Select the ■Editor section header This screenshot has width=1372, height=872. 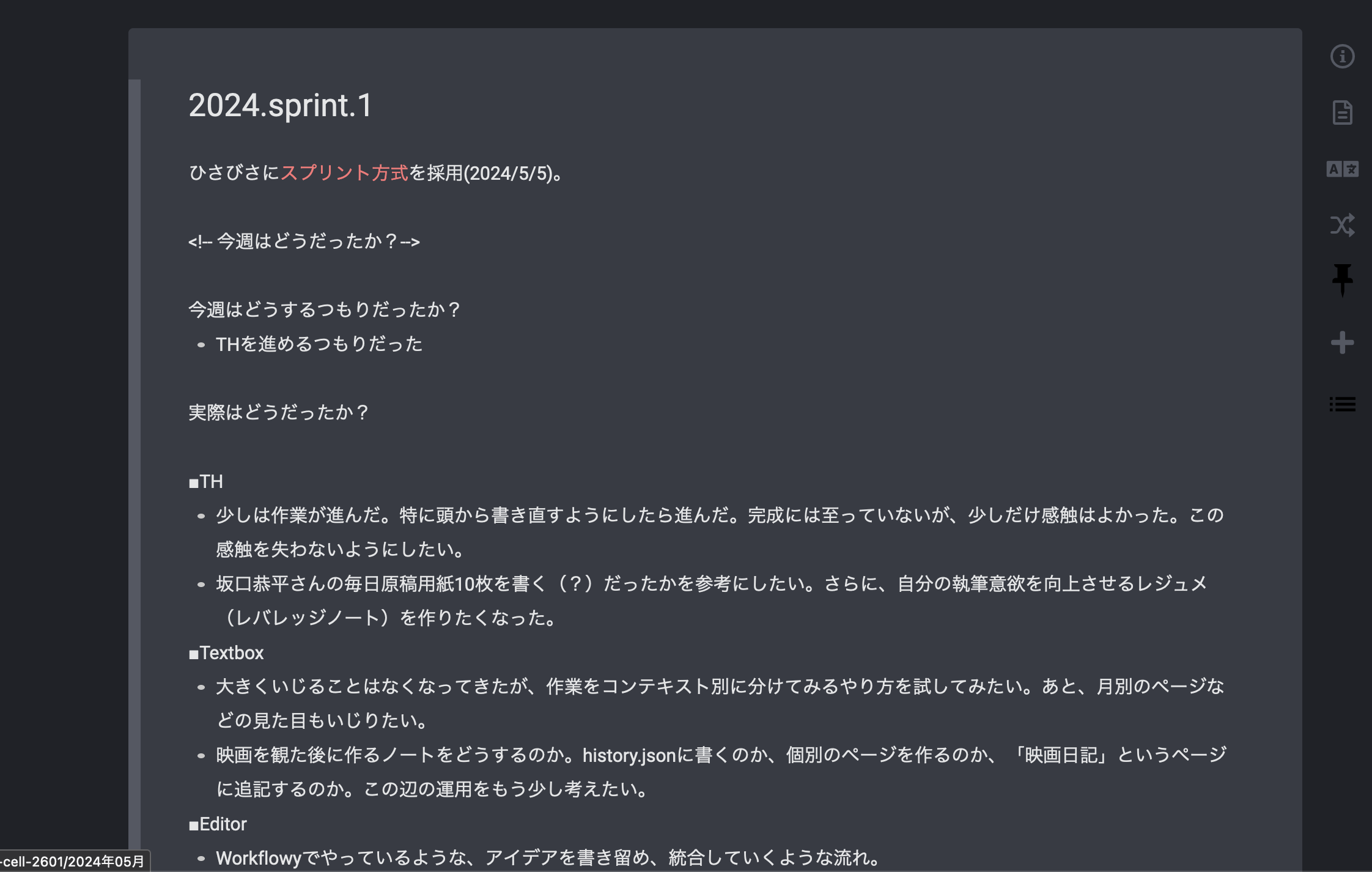[218, 824]
